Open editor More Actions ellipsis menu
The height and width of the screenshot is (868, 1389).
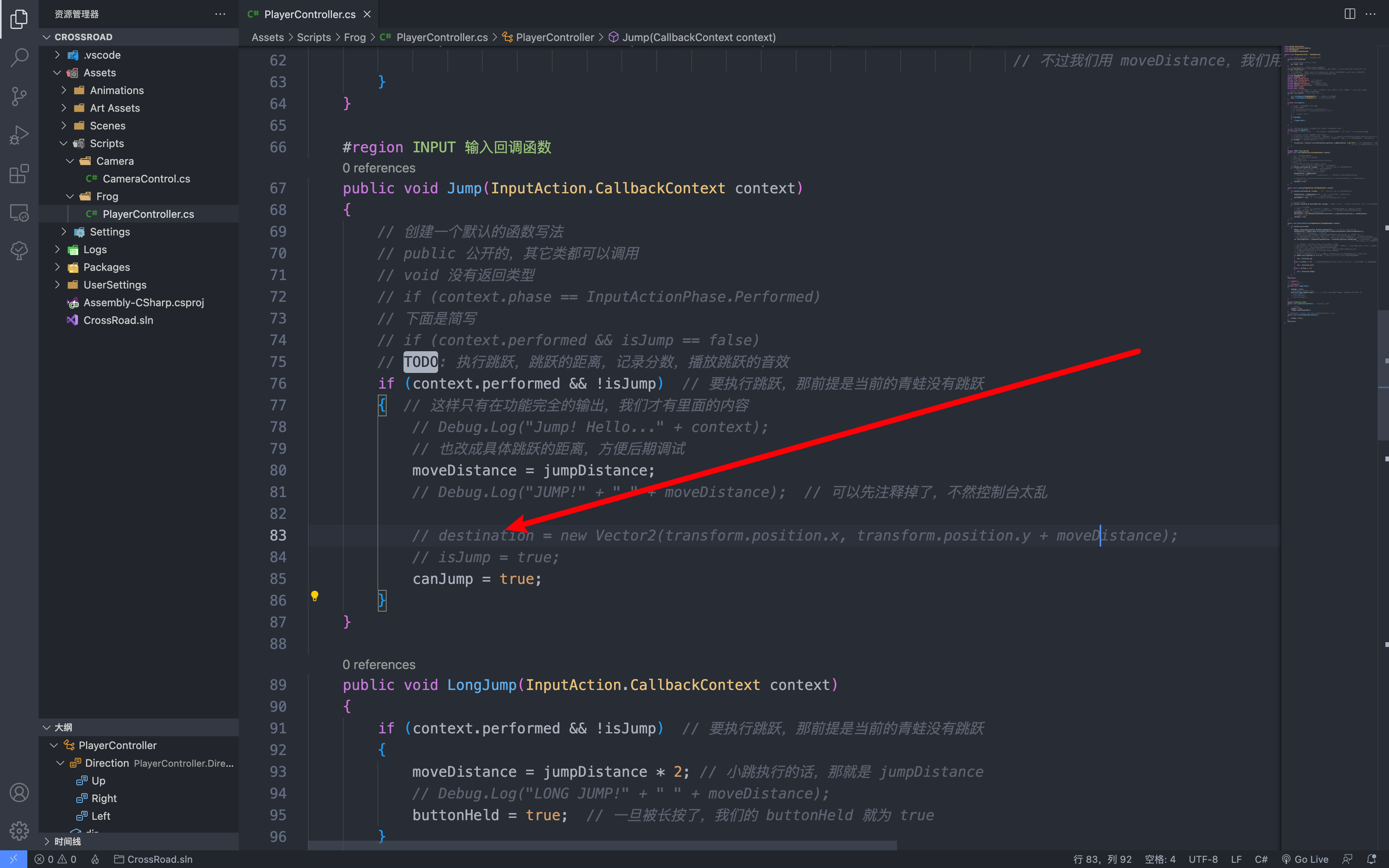pos(1371,14)
